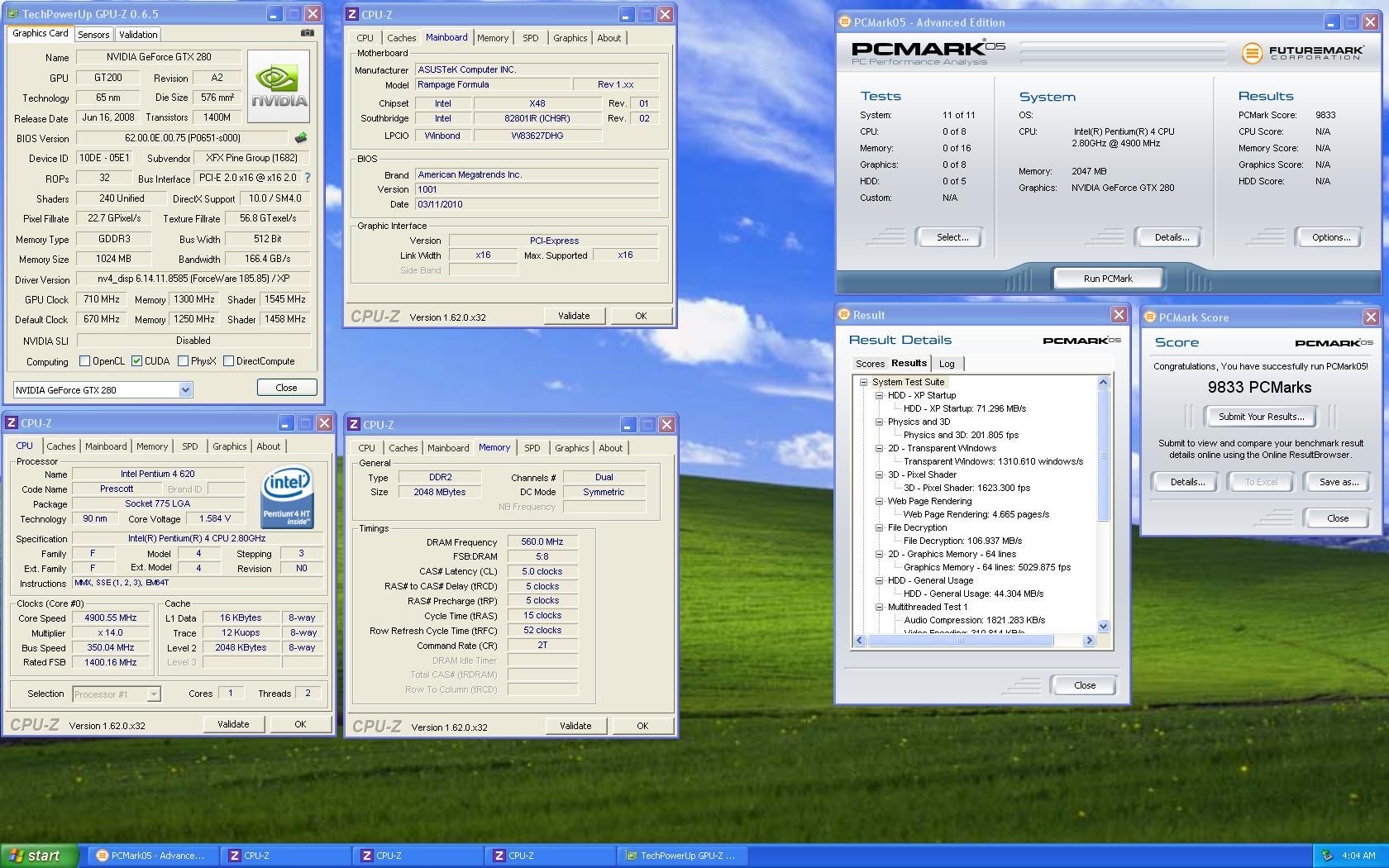Collapse the Physics and 3D node
1389x868 pixels.
point(880,422)
